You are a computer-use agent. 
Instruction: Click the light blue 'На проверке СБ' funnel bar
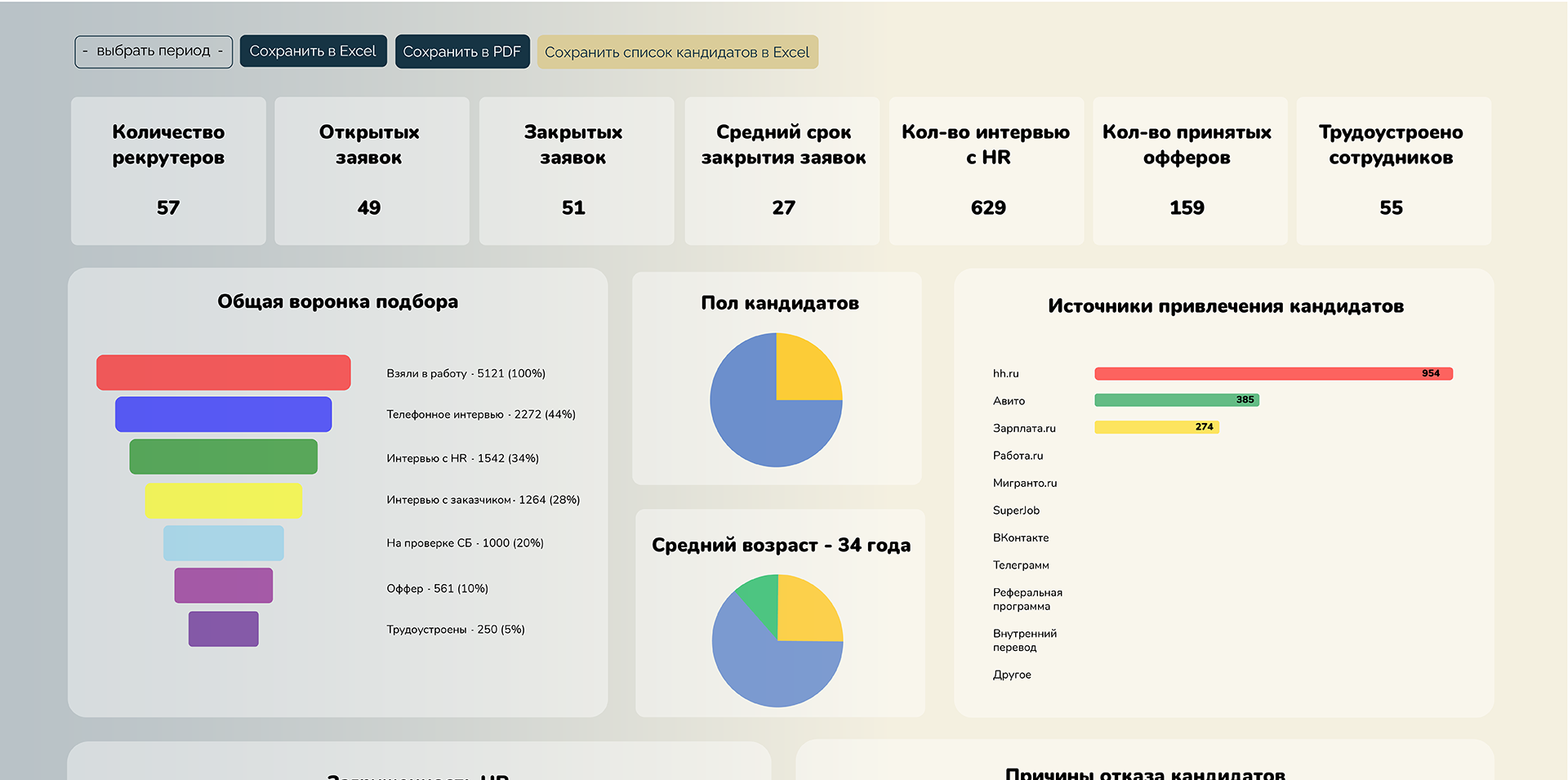[223, 543]
